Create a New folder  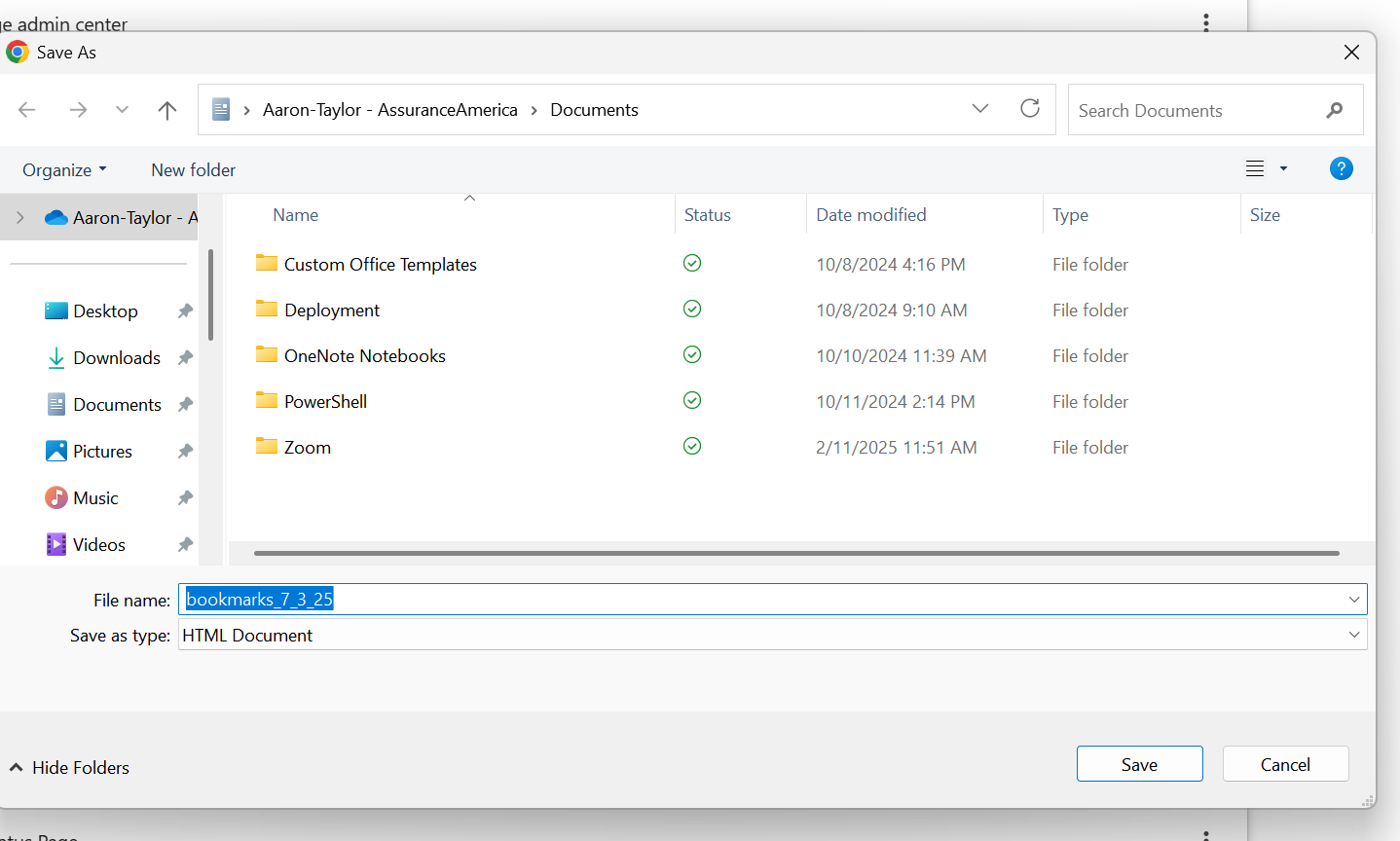(x=193, y=170)
